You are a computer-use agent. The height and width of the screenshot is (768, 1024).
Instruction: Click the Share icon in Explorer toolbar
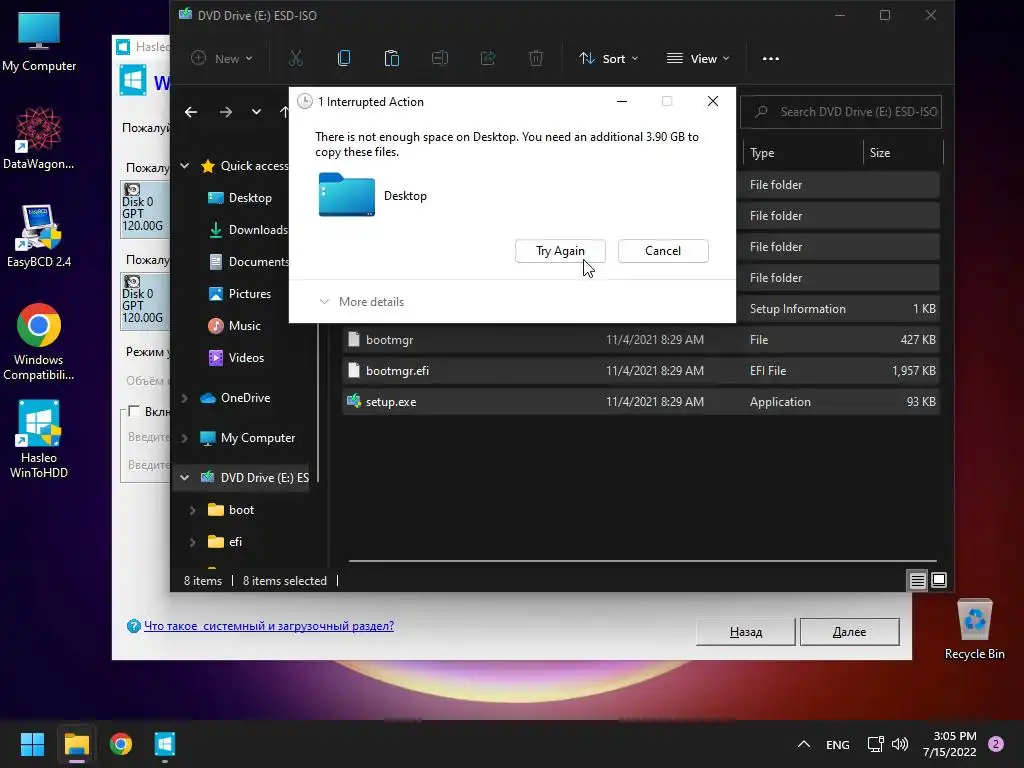point(488,59)
